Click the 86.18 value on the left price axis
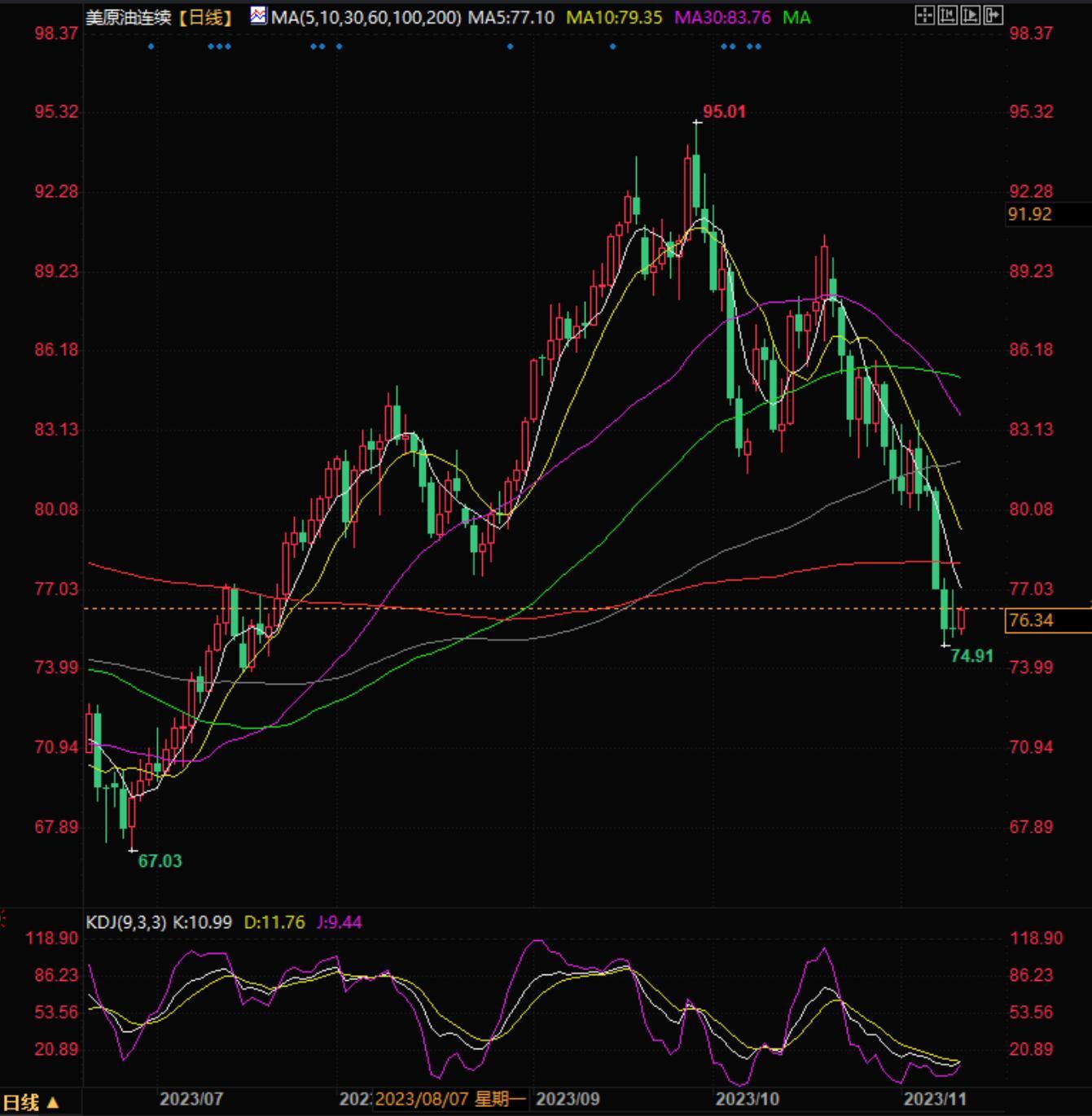 pos(56,350)
